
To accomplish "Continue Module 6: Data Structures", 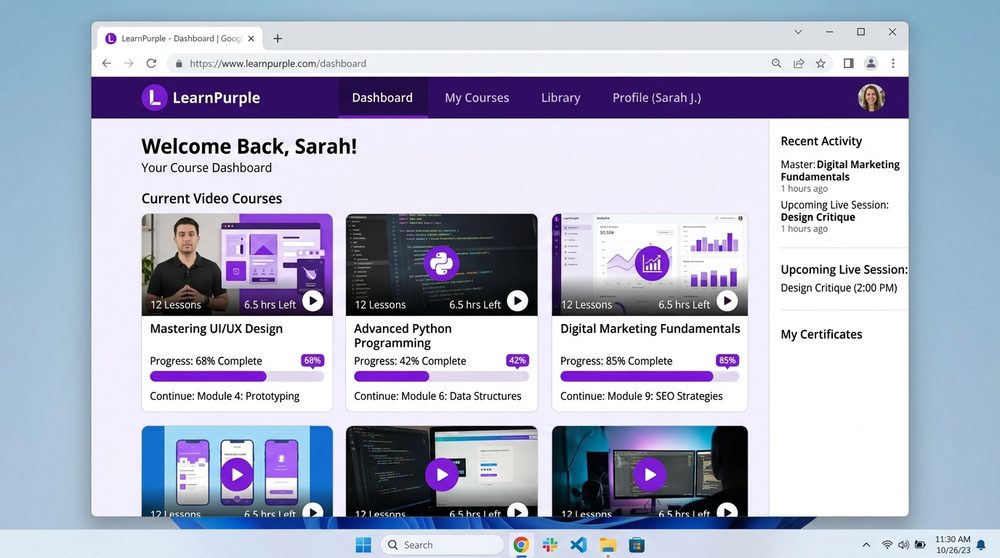I will 438,396.
